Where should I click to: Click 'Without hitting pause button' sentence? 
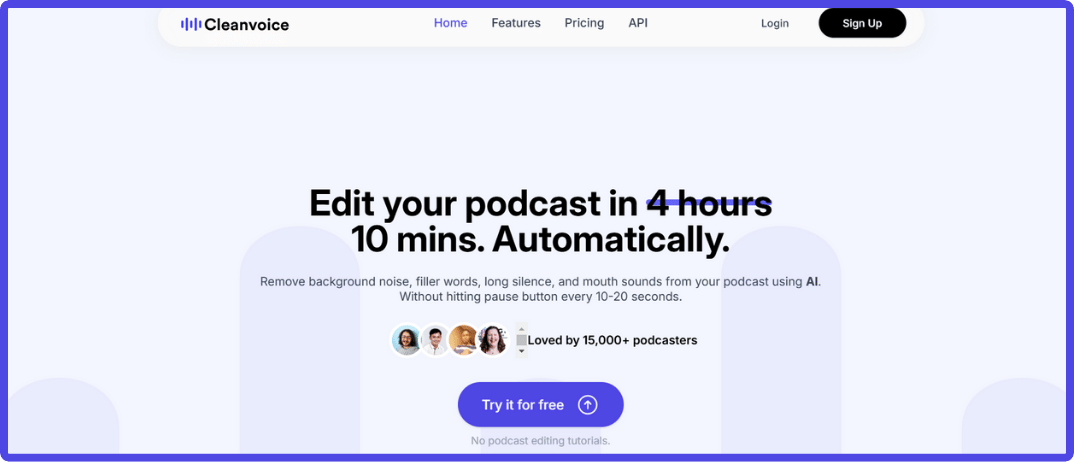[540, 297]
